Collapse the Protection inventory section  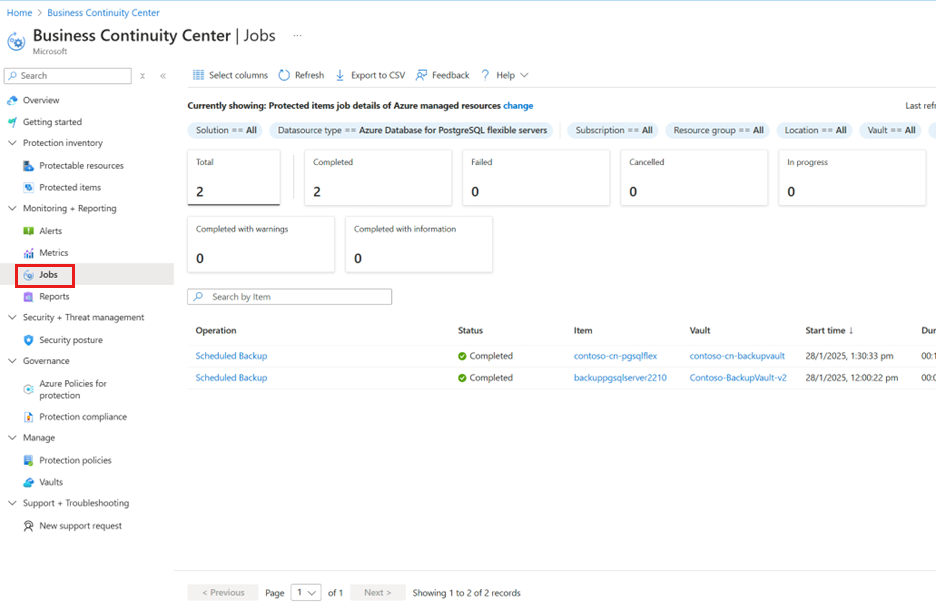(x=12, y=143)
